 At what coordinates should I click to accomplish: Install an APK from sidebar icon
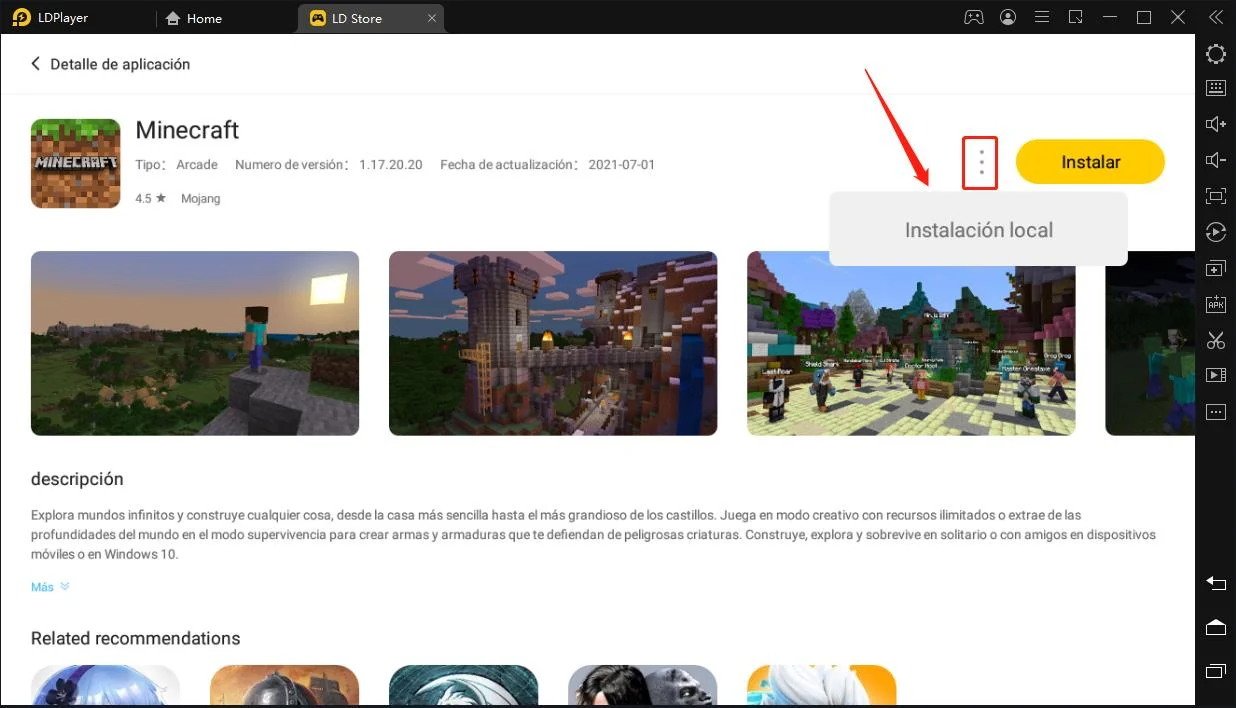click(1216, 304)
